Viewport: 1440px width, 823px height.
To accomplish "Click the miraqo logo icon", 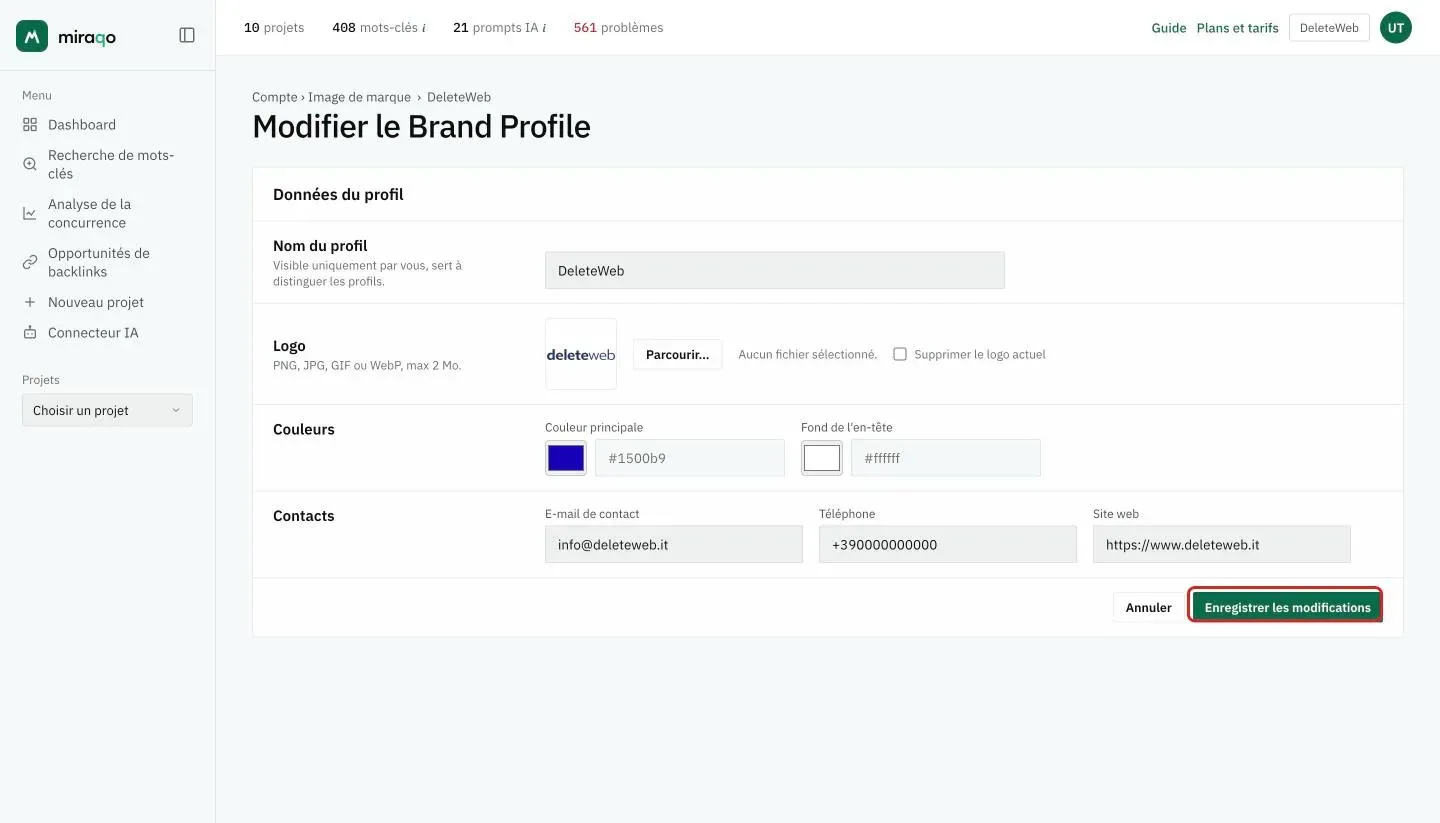I will [32, 36].
